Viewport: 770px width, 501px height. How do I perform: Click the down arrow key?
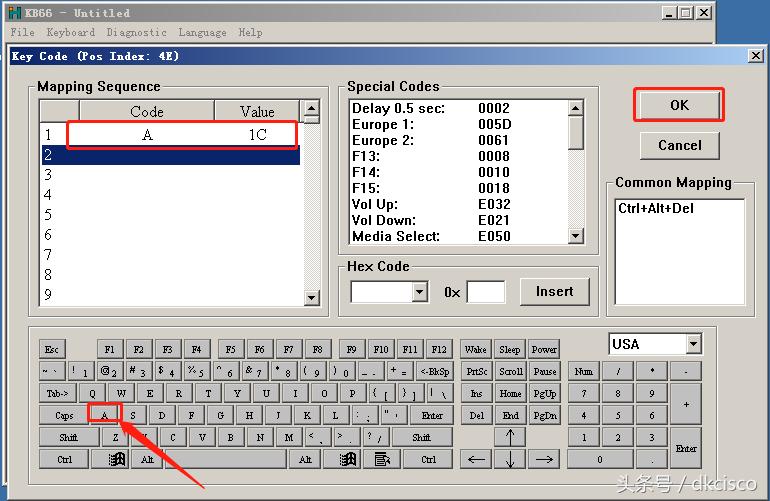(x=510, y=459)
